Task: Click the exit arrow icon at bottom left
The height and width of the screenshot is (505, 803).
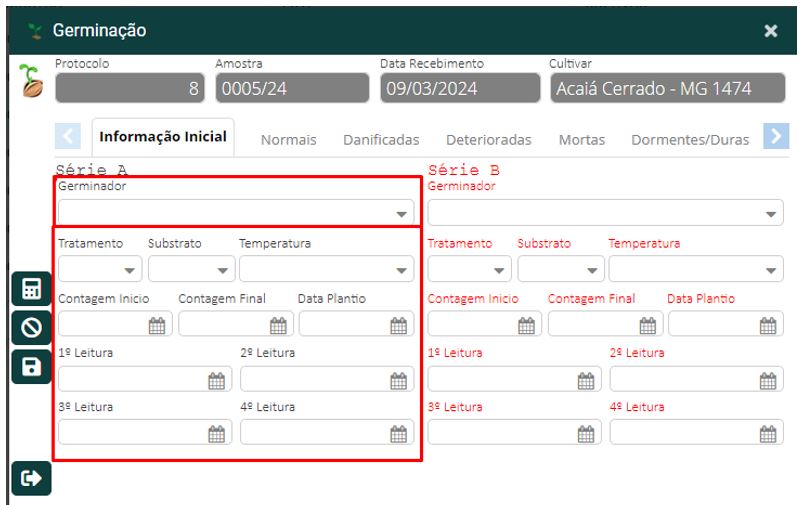Action: coord(31,479)
